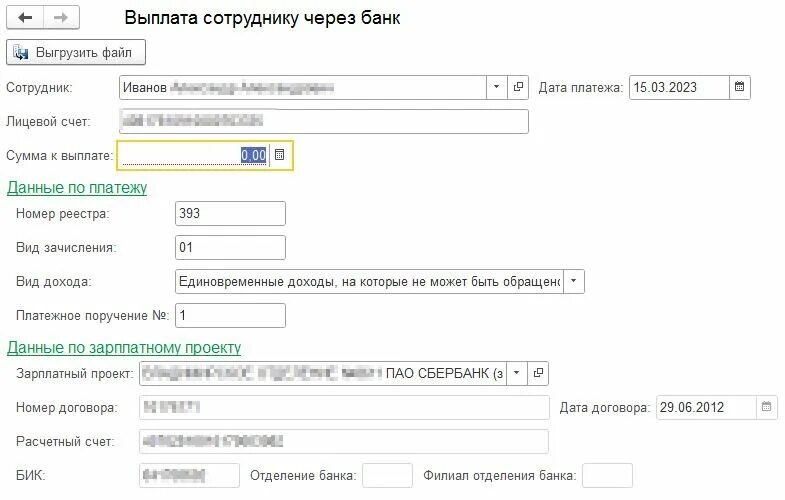This screenshot has height=500, width=785.
Task: Expand the Сотрудник dropdown list
Action: (x=497, y=87)
